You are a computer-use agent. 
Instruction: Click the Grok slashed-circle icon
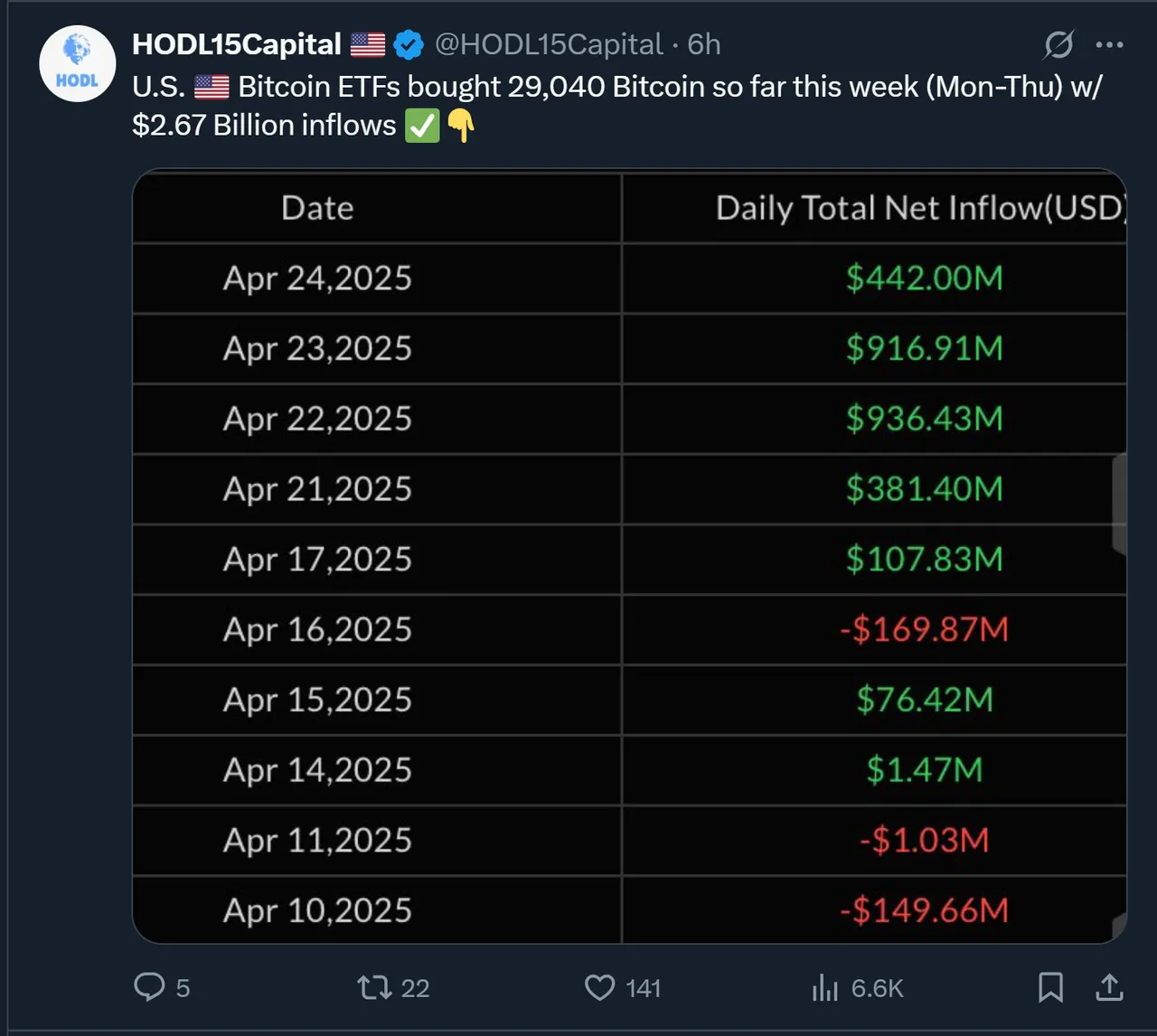(x=1058, y=44)
